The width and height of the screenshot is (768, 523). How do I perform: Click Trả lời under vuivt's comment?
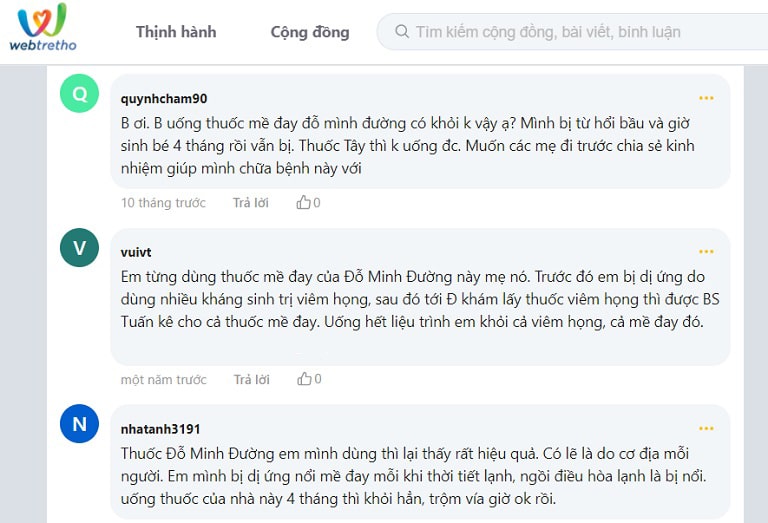pyautogui.click(x=251, y=380)
